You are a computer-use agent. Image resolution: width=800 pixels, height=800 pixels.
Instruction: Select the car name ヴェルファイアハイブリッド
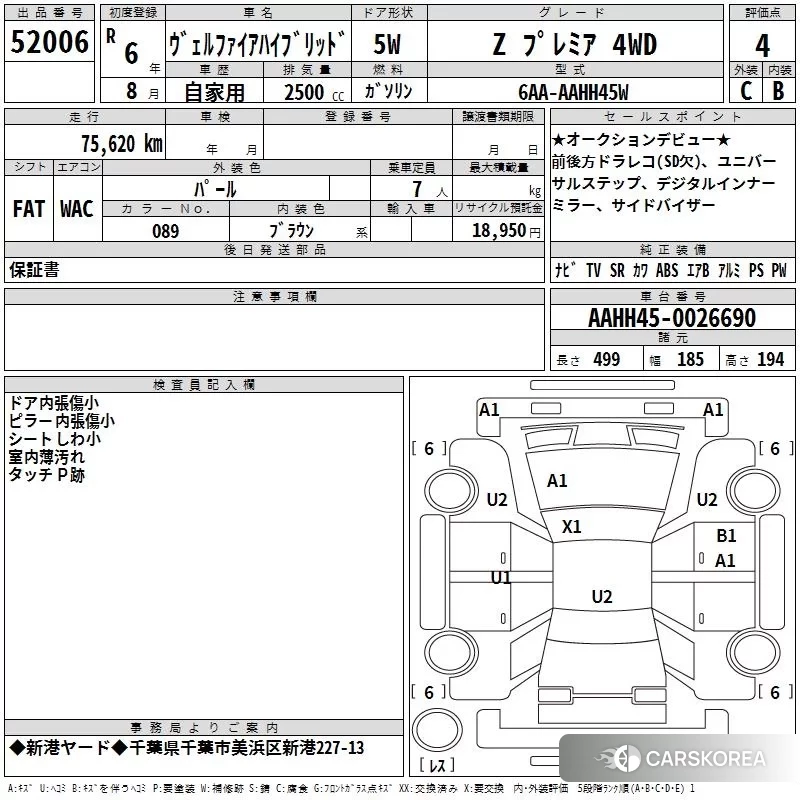point(257,44)
